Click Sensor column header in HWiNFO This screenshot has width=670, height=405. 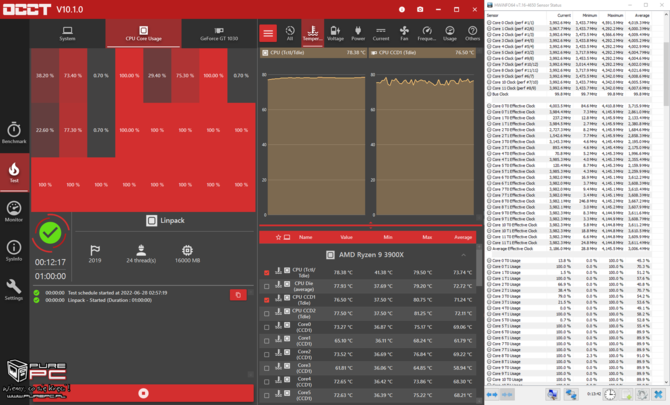click(493, 15)
